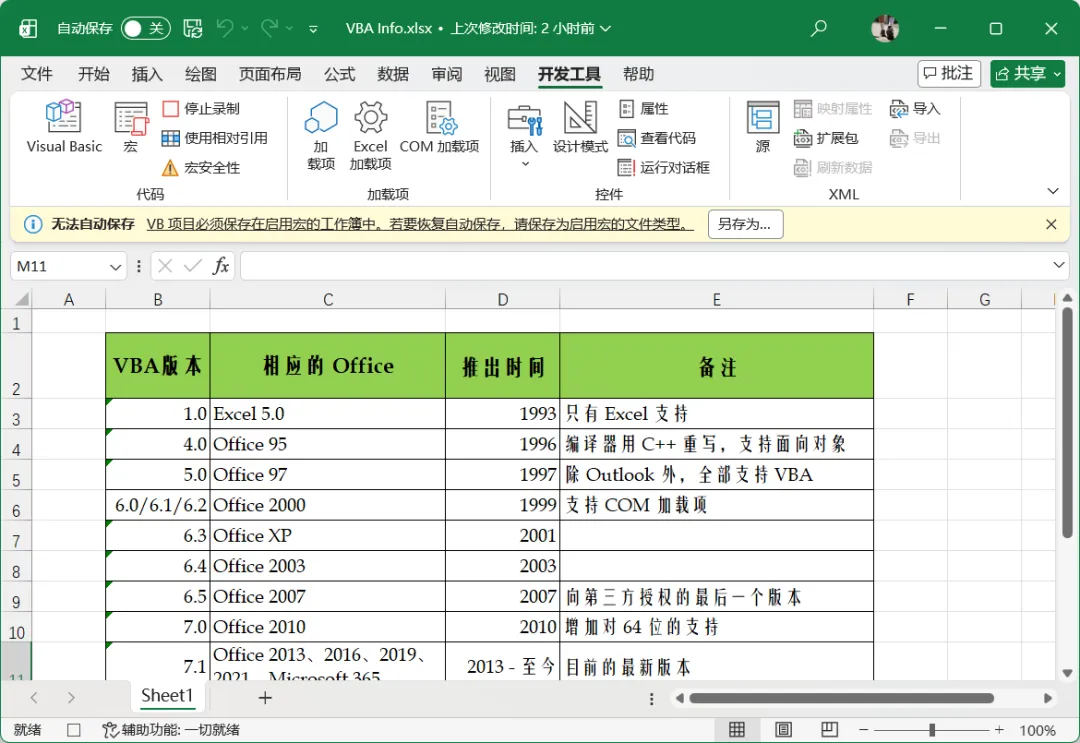
Task: Click 辅助功能: 一切就绪 status
Action: point(171,730)
